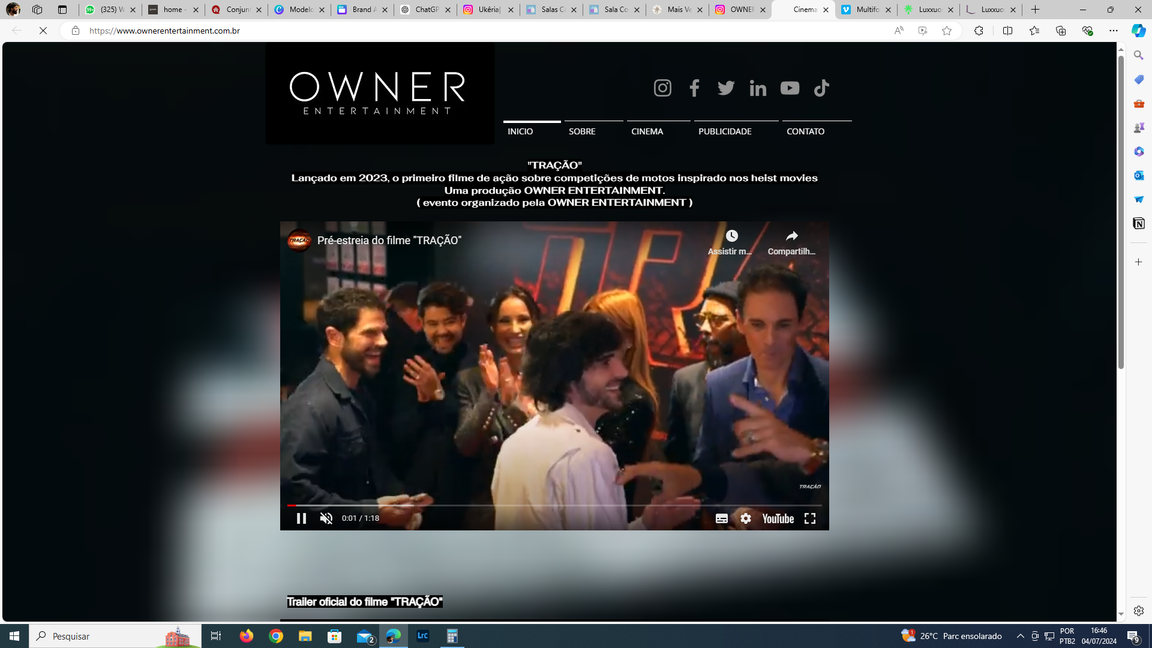
Task: Switch to the Multifo tab
Action: coord(867,10)
